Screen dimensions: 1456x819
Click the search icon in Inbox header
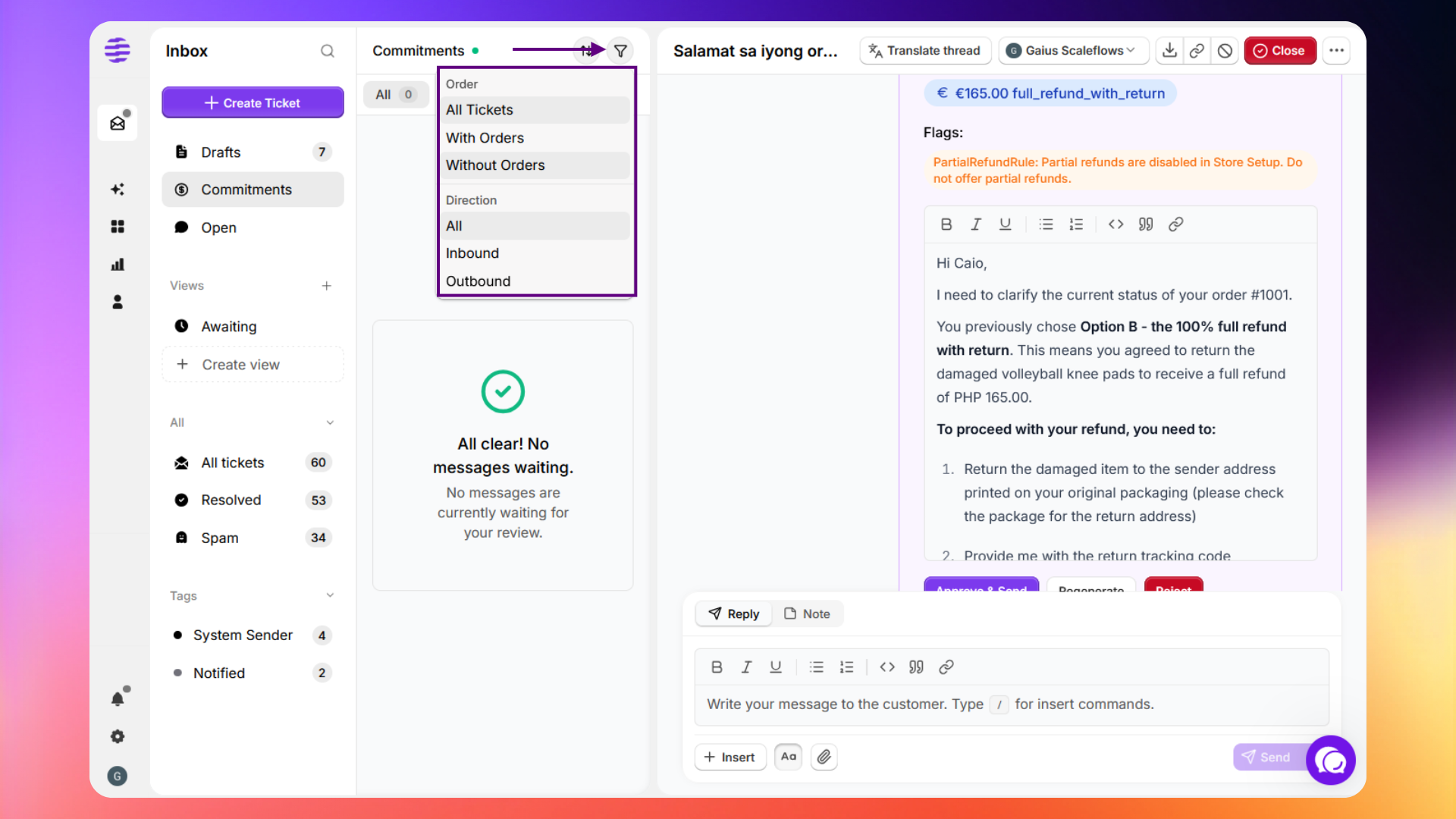[x=328, y=51]
